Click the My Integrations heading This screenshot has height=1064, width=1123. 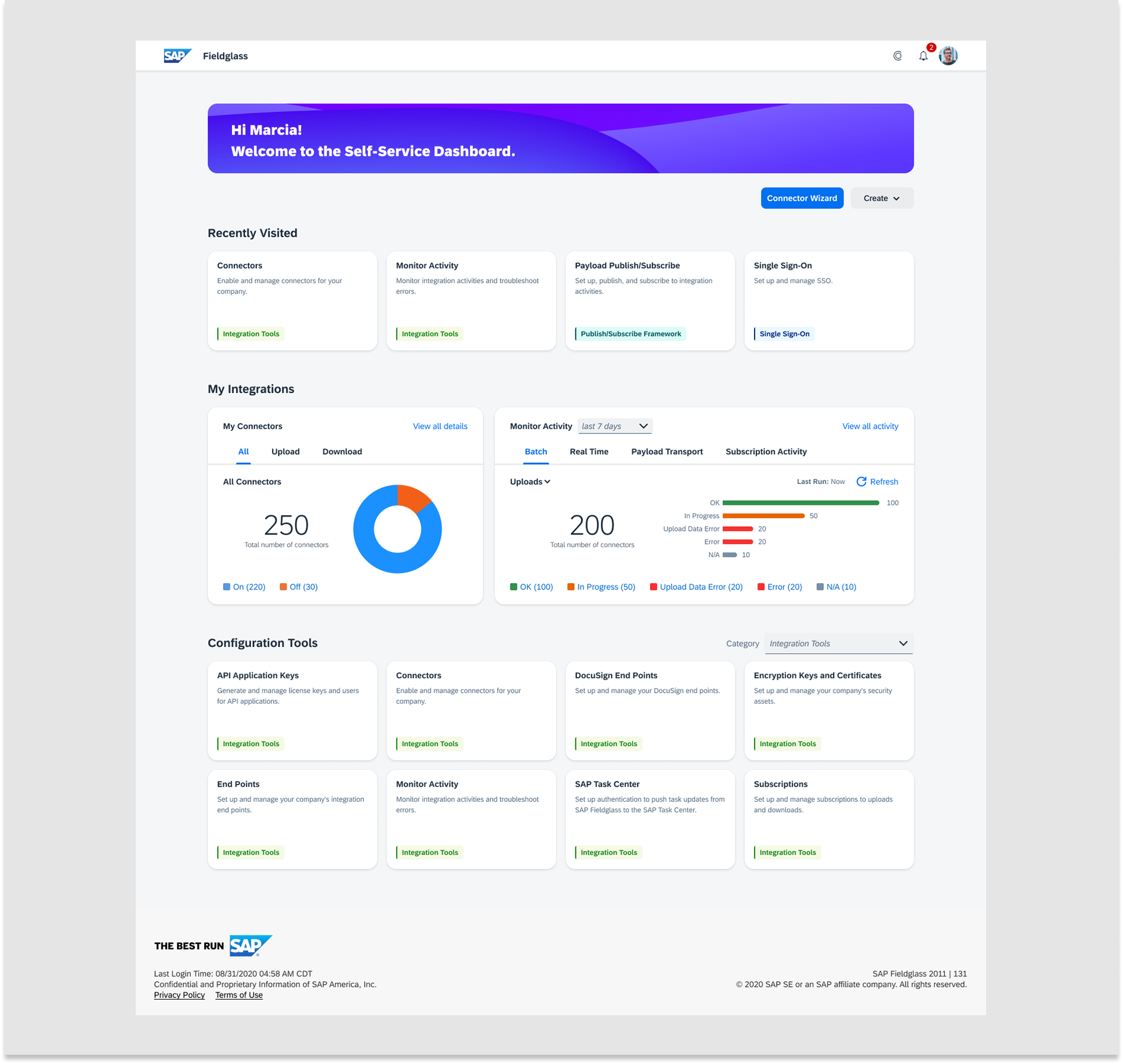coord(251,389)
